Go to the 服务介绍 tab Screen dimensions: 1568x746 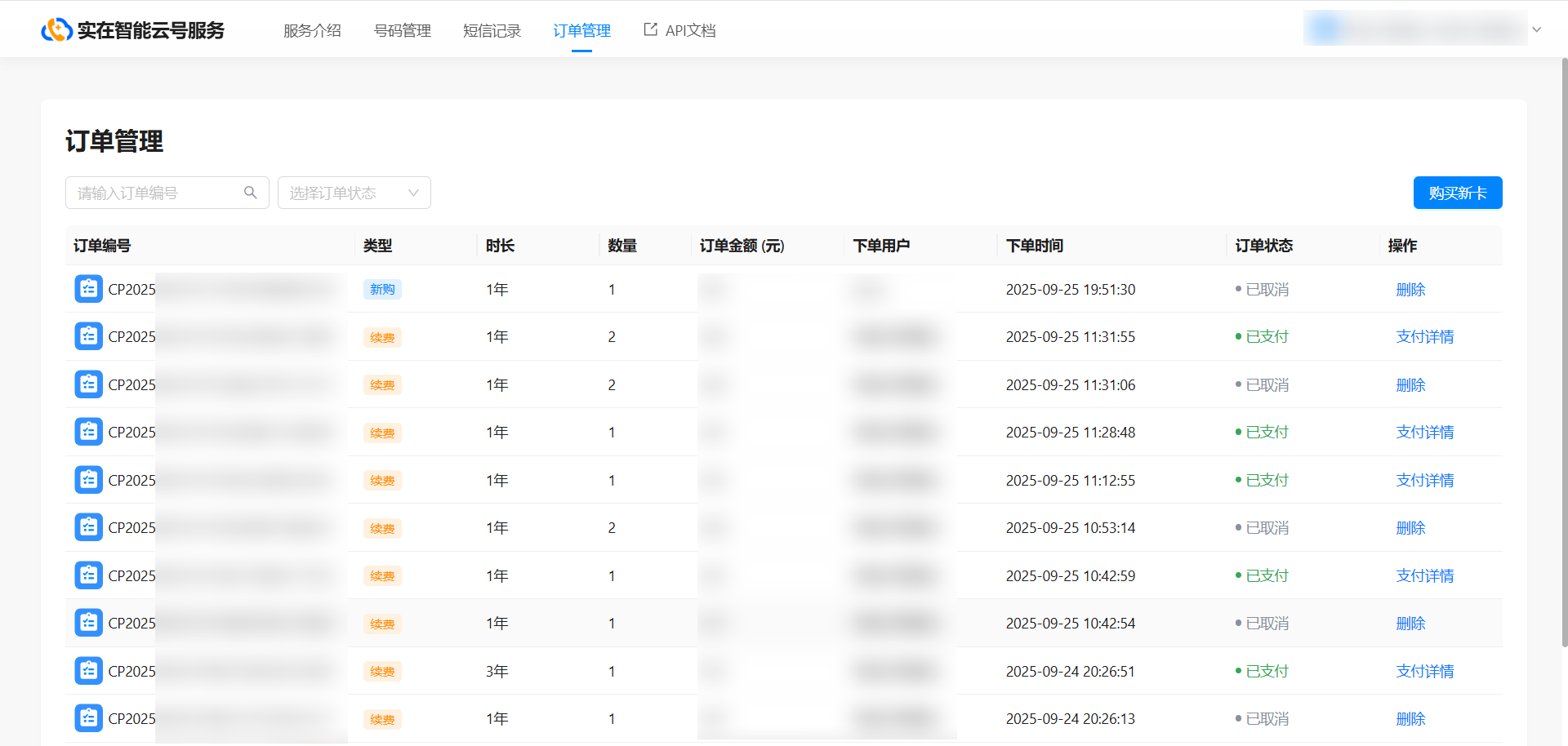point(312,31)
